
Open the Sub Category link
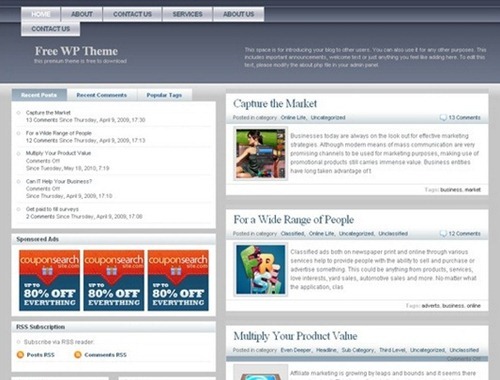point(358,350)
